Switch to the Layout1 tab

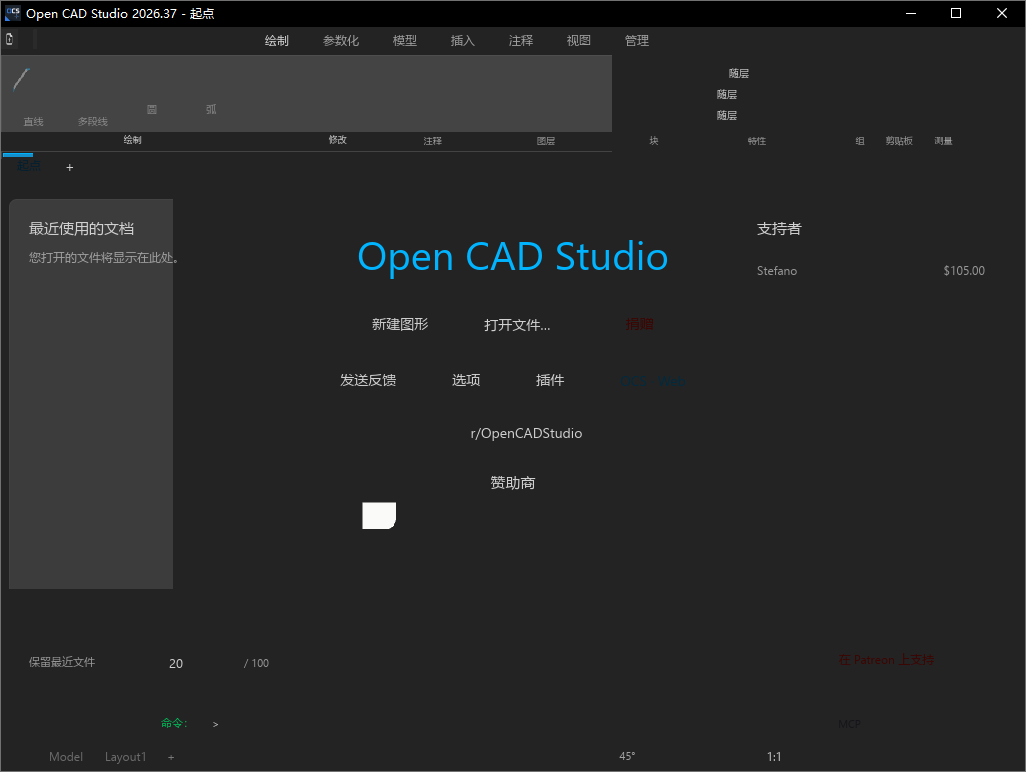click(x=126, y=757)
